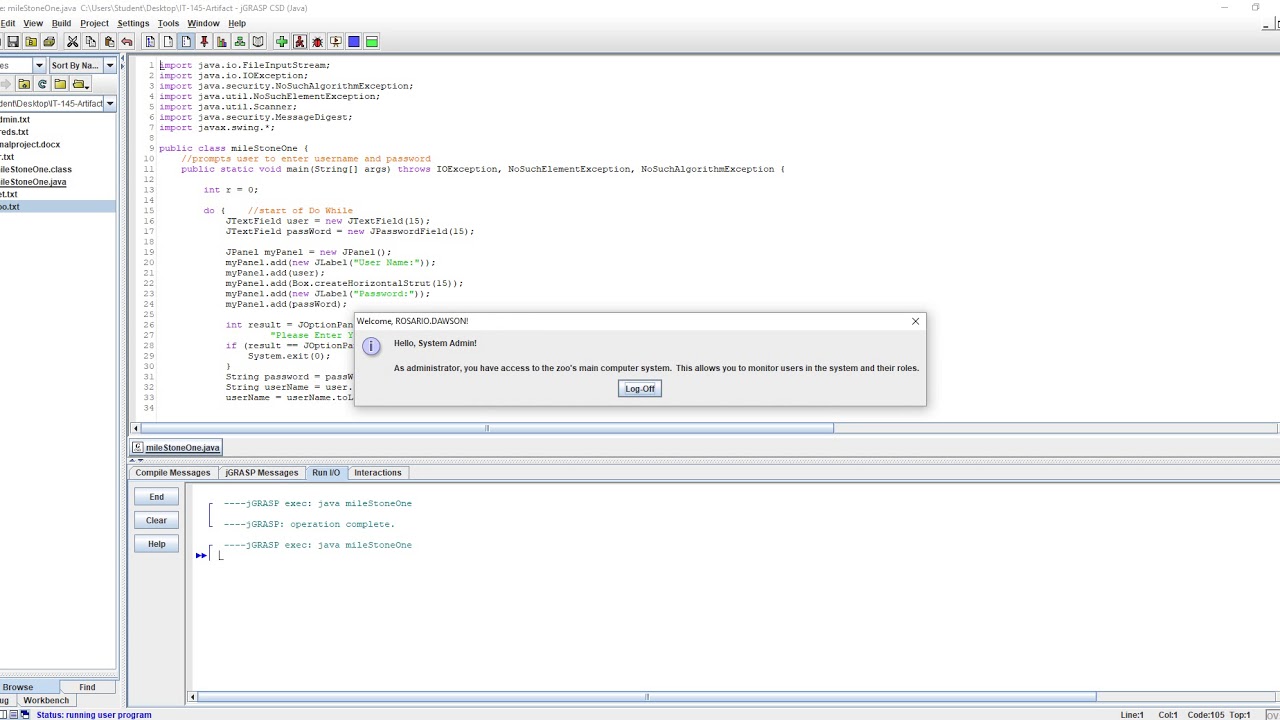
Task: Switch to Compile Messages tab
Action: (x=173, y=473)
